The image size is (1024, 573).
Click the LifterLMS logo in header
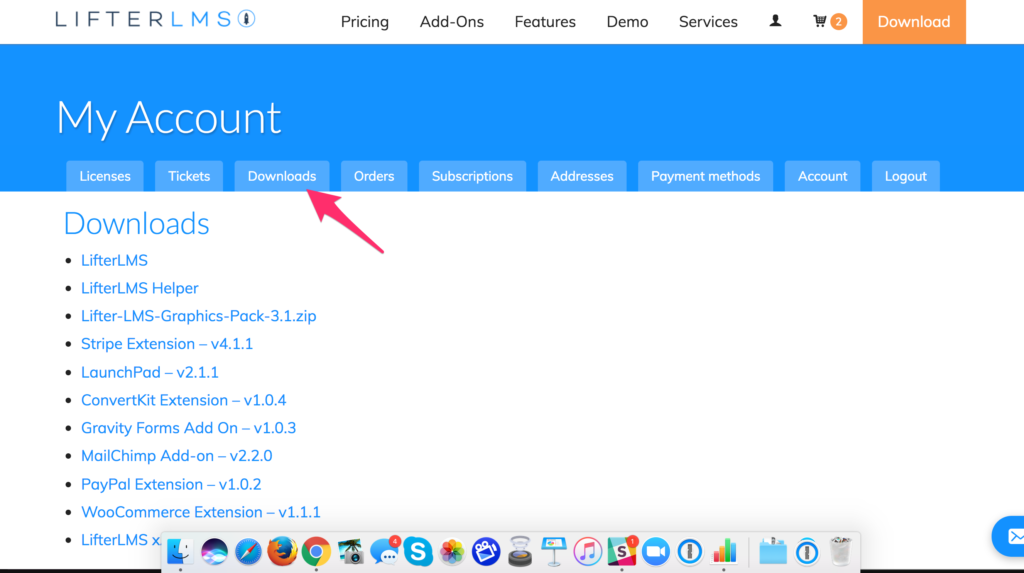[156, 20]
